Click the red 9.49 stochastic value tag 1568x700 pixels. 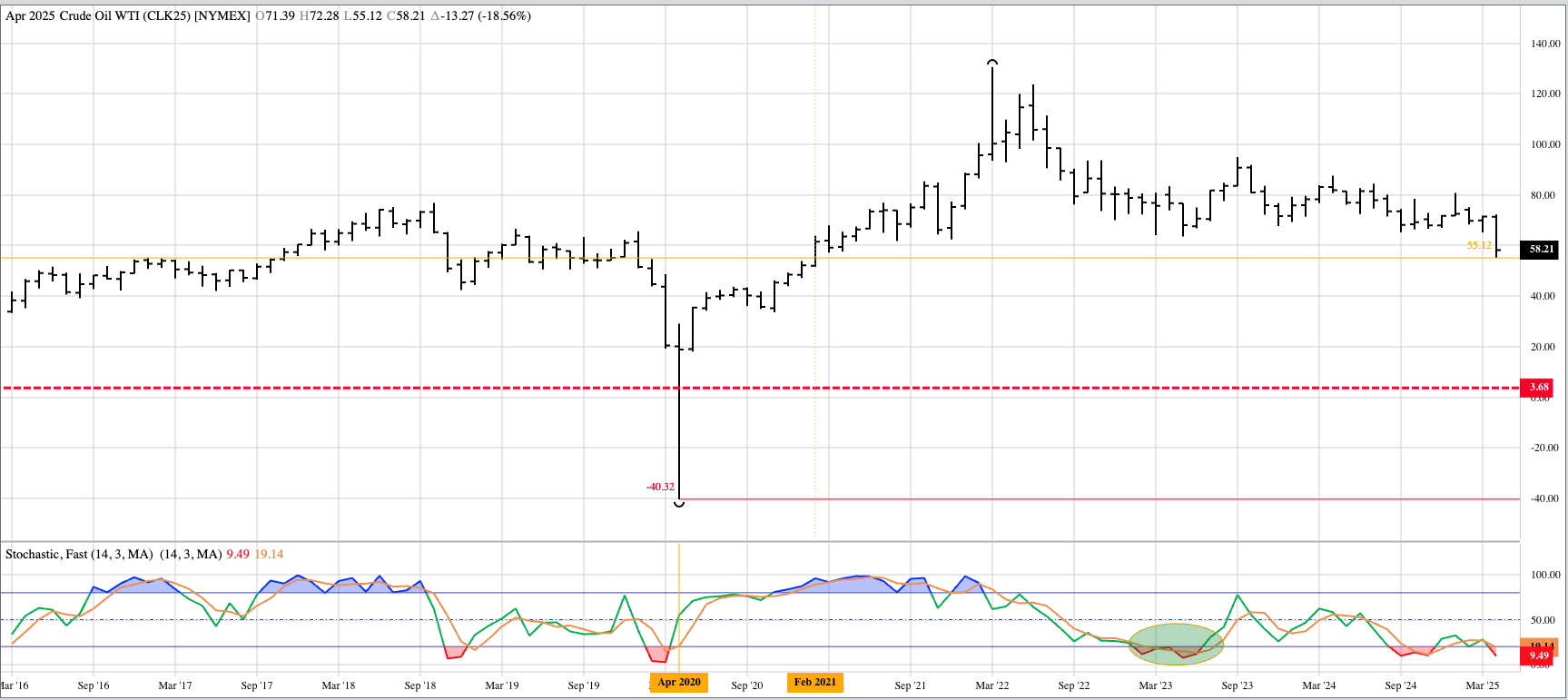1539,656
